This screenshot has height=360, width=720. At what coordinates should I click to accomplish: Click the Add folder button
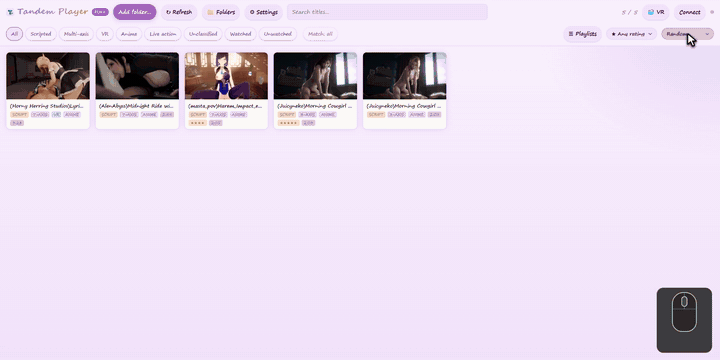[x=135, y=12]
